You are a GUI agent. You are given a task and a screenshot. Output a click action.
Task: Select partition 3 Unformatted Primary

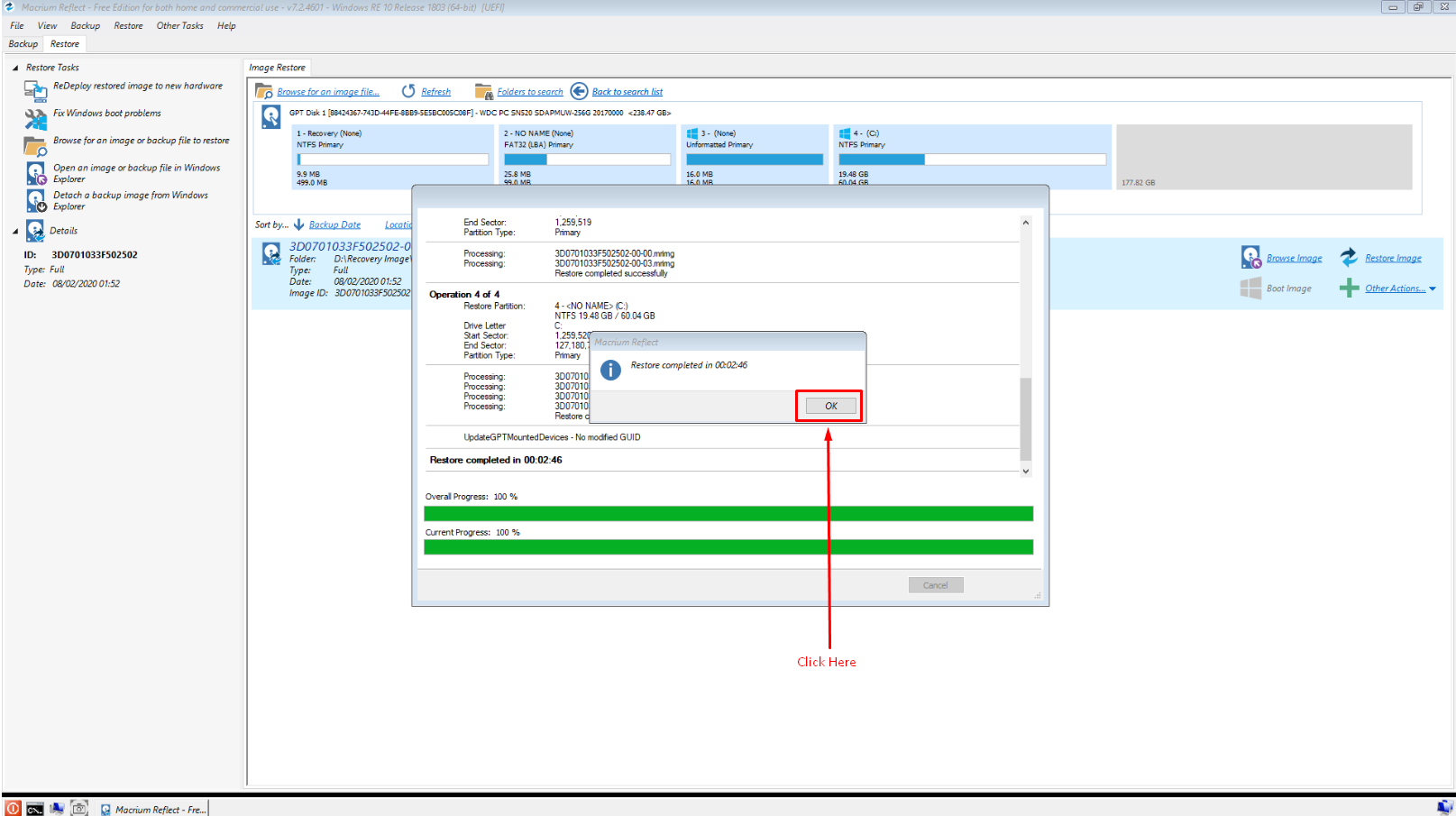click(755, 156)
